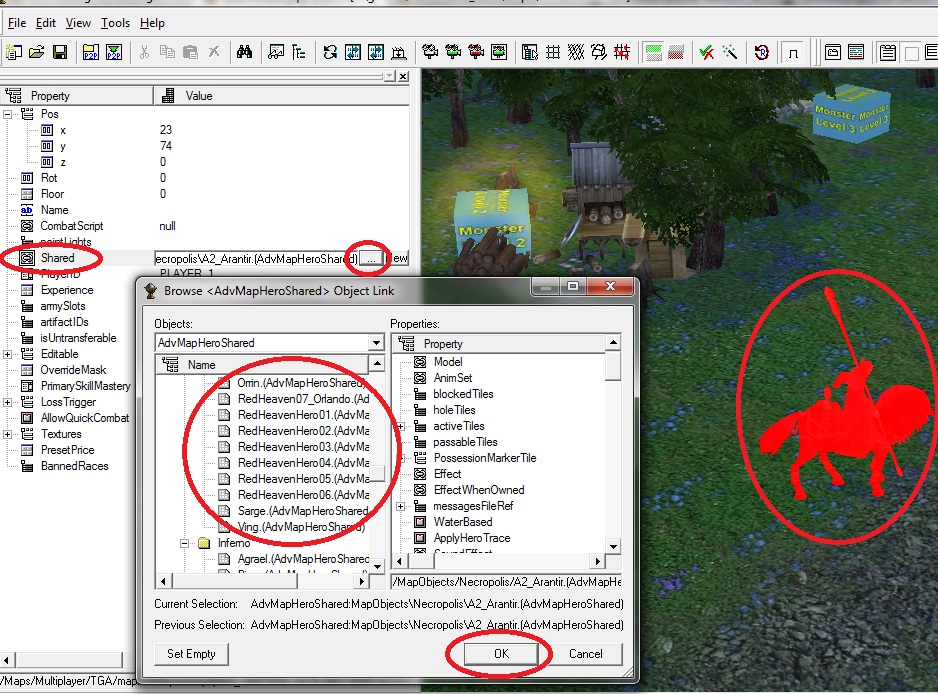The image size is (938, 694).
Task: Select the Shared property row
Action: point(57,258)
